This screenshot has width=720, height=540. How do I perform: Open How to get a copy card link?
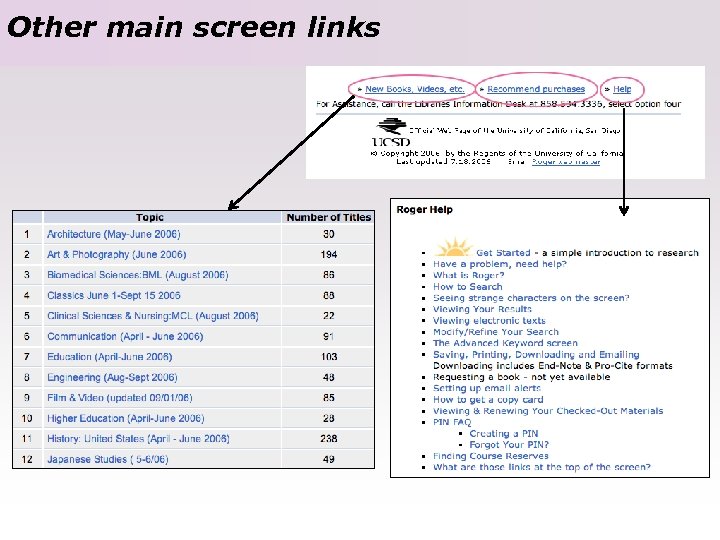coord(488,399)
